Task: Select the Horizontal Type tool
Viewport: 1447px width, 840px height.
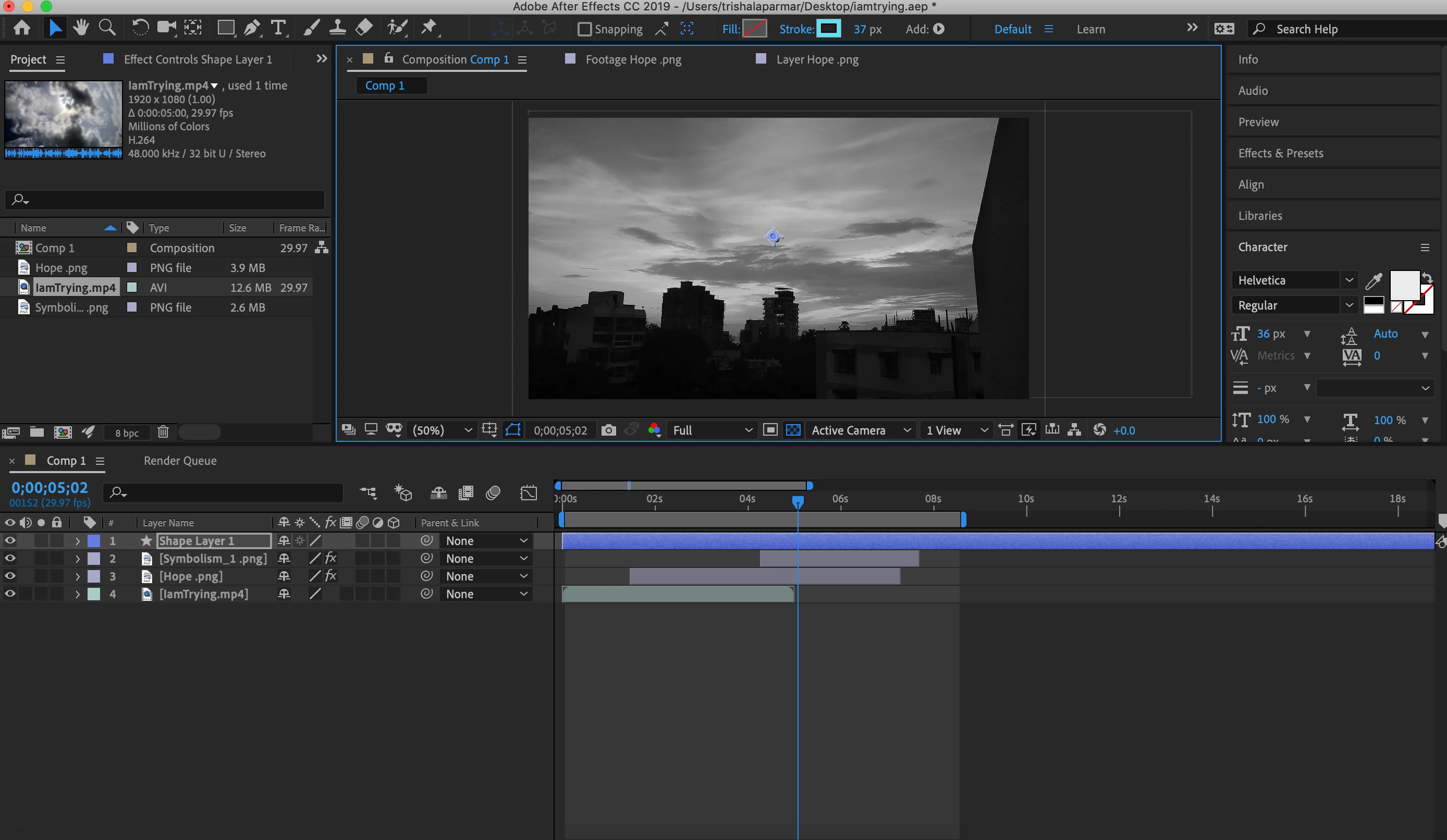Action: click(x=278, y=28)
